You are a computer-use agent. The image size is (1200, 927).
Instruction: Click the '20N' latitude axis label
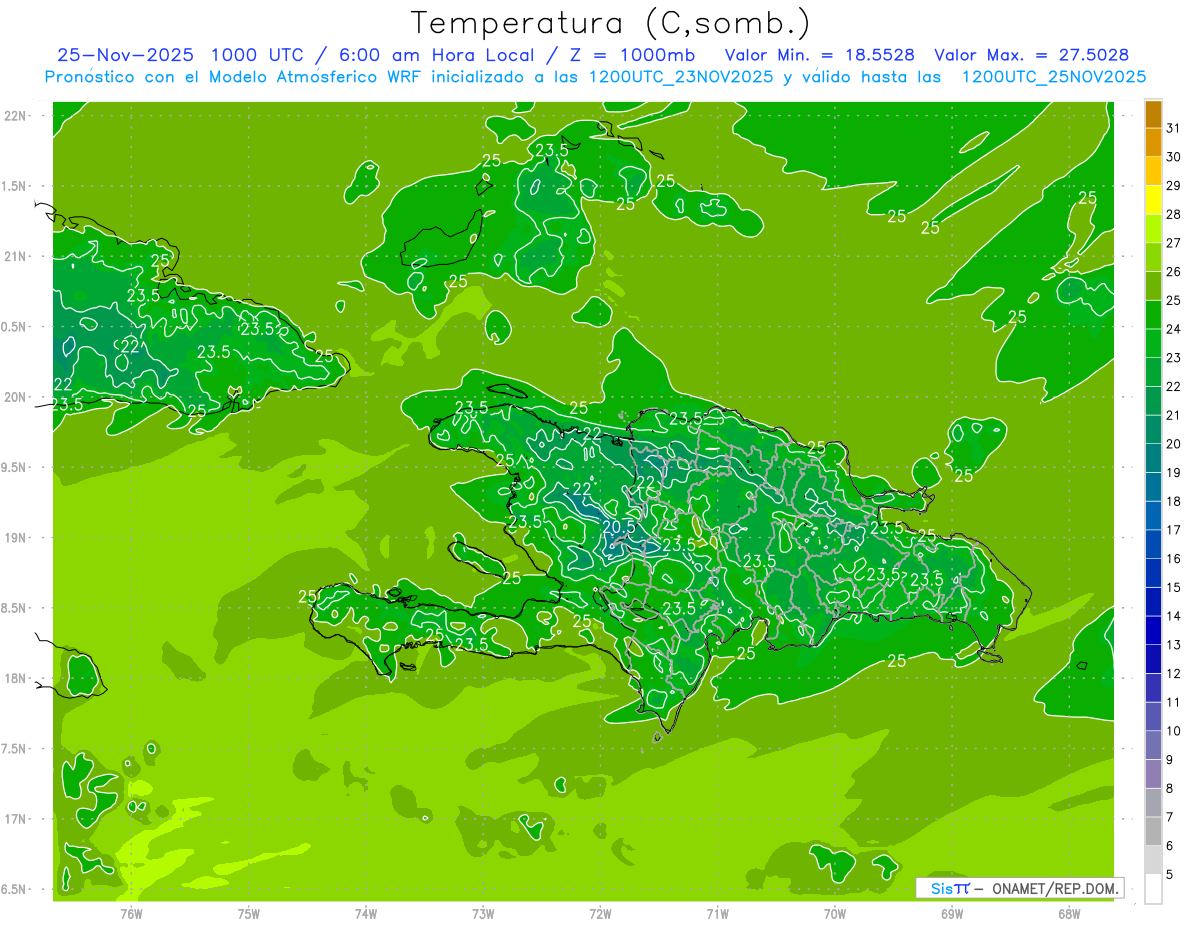(16, 398)
